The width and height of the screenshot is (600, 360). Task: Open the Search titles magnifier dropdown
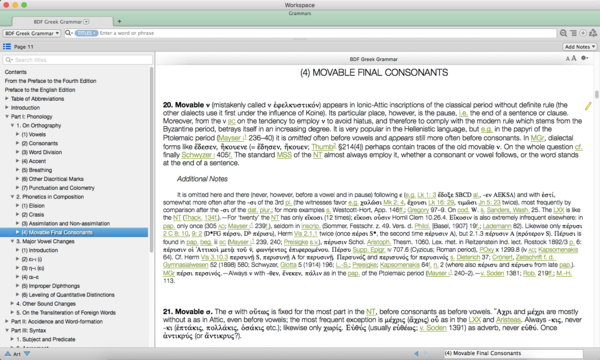coord(9,60)
